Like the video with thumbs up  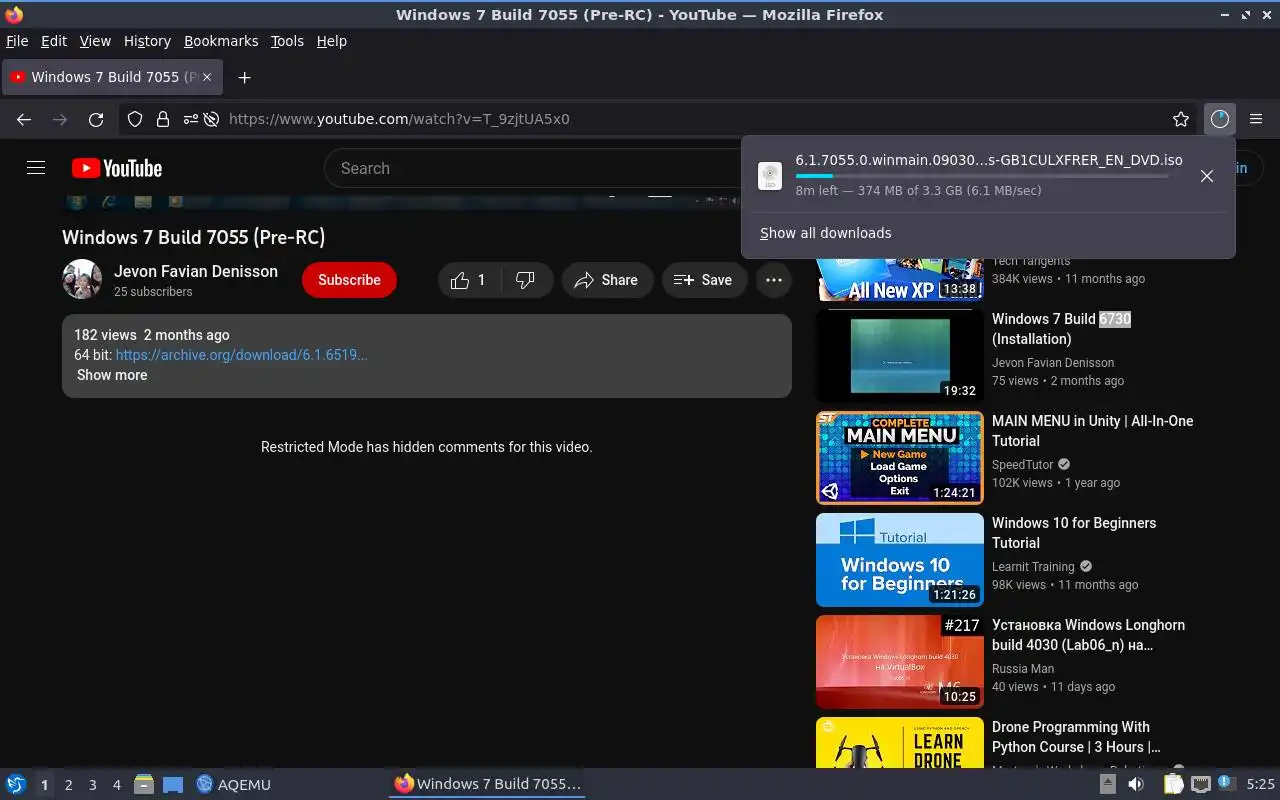[467, 280]
